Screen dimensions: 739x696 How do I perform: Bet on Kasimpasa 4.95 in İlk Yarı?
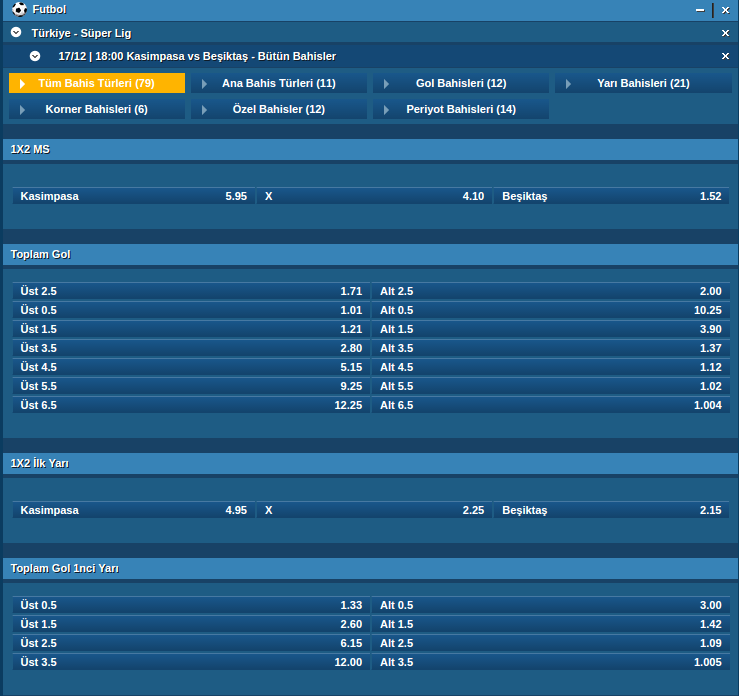(133, 510)
